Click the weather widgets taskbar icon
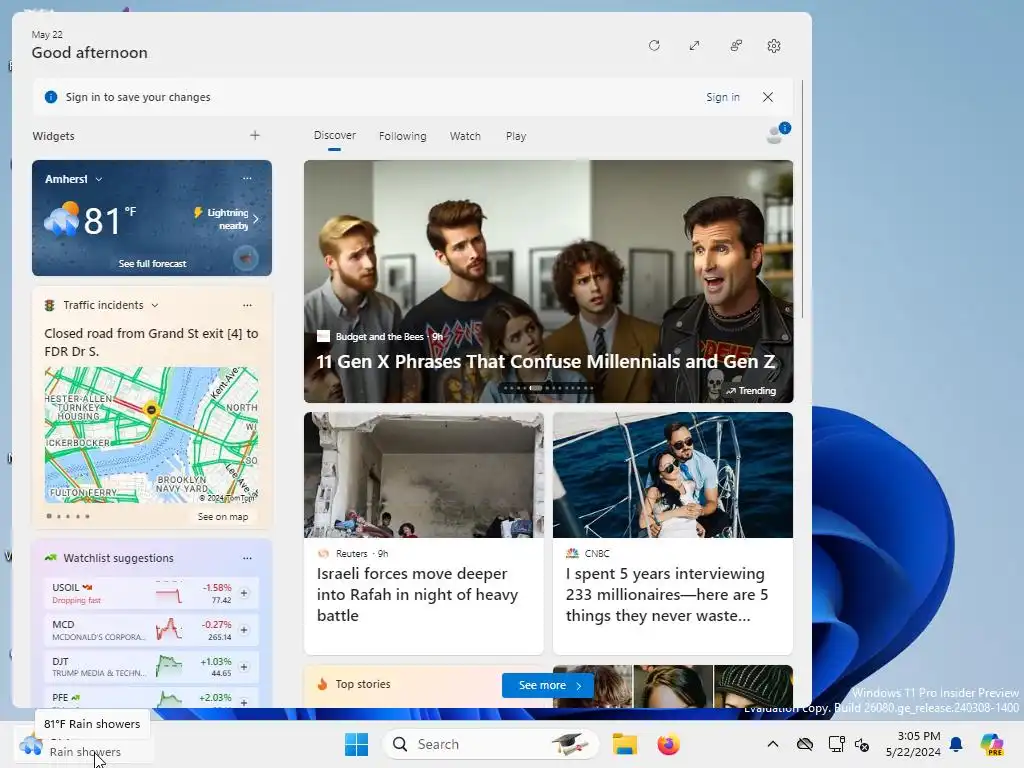Viewport: 1024px width, 768px height. click(31, 744)
